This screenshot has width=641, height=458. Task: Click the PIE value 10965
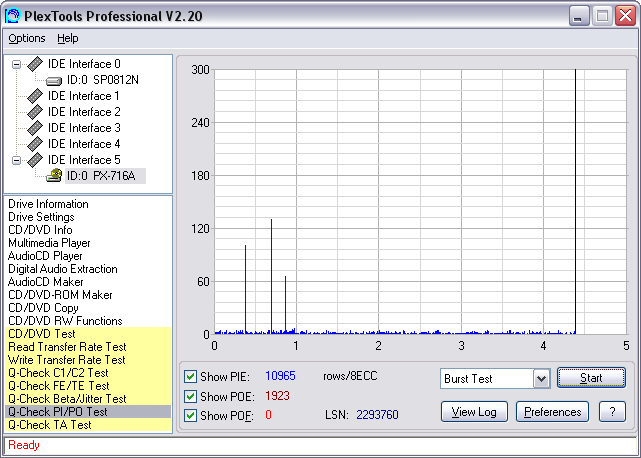(280, 376)
